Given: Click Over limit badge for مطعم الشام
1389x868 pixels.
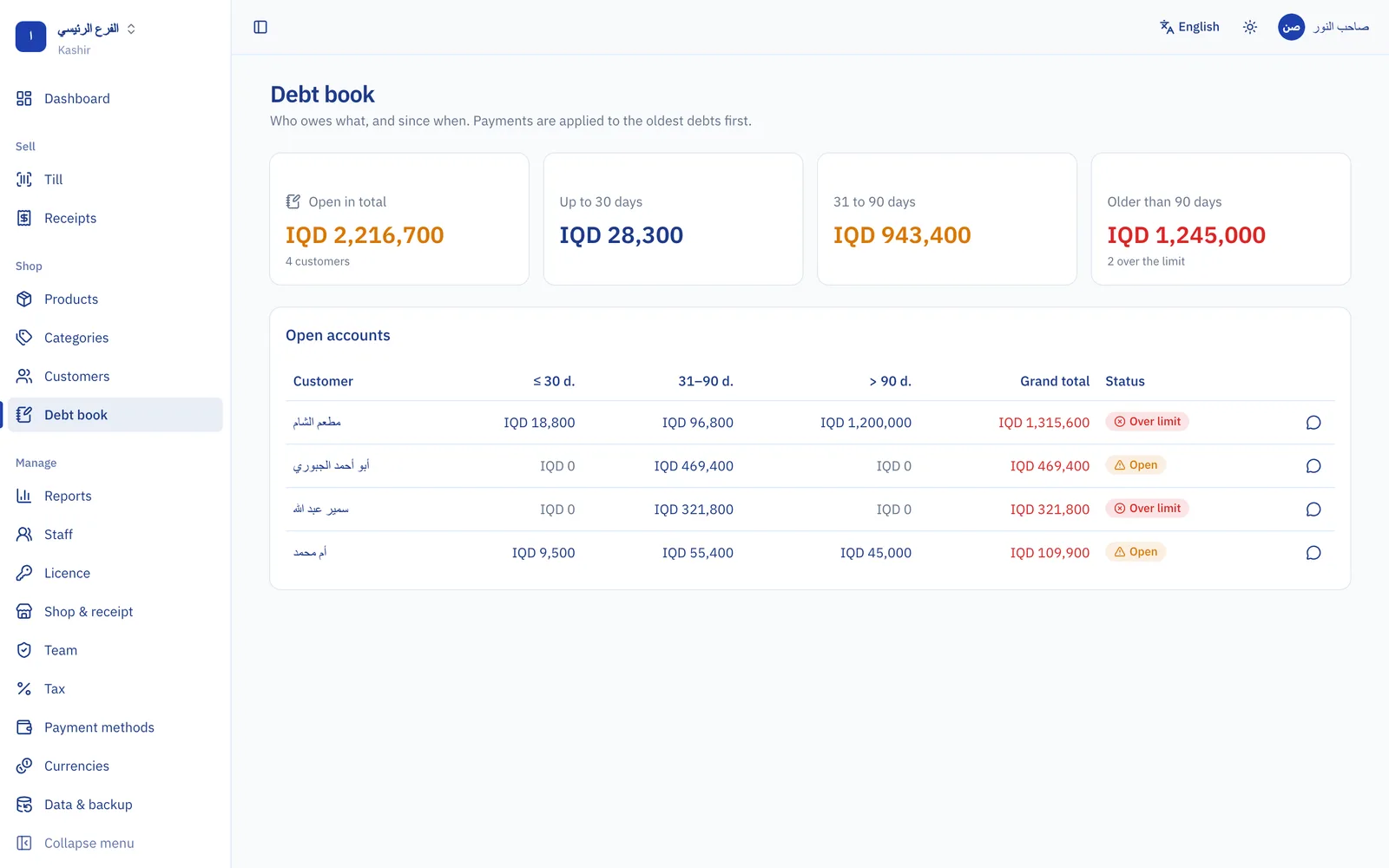Looking at the screenshot, I should [1147, 422].
